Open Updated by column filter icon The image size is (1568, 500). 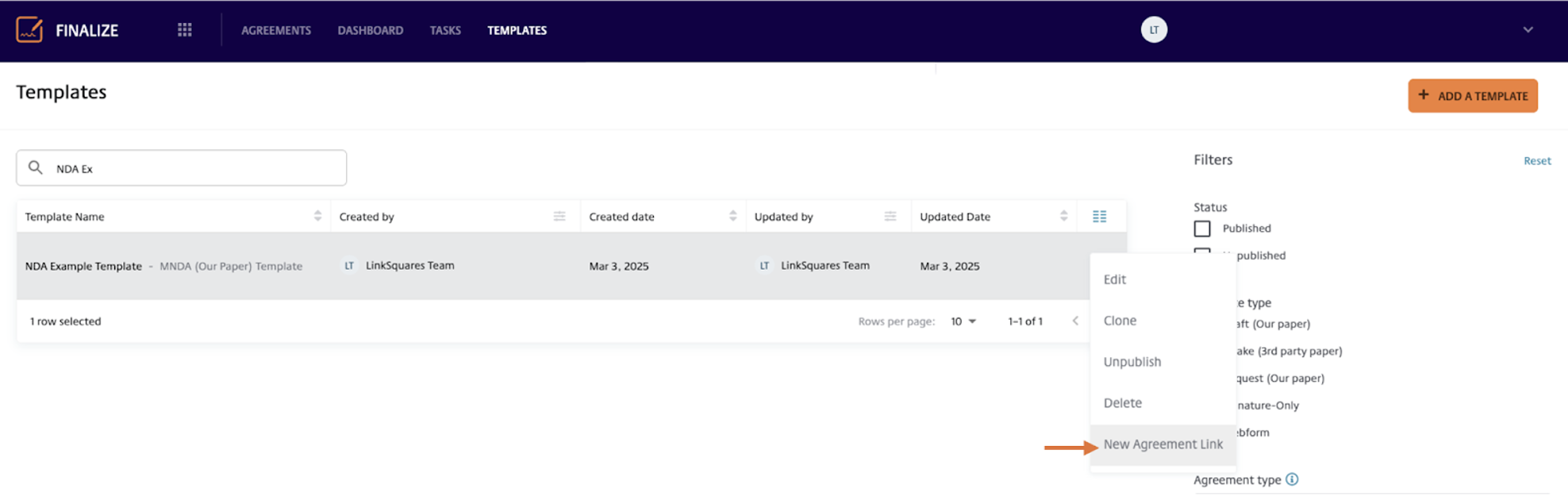[x=890, y=216]
